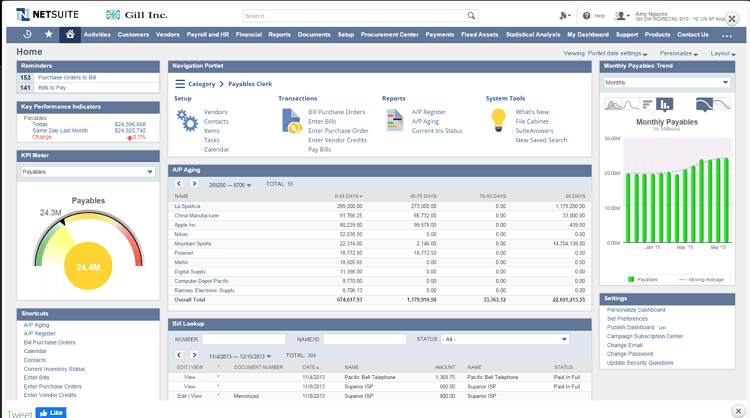750x418 pixels.
Task: Click the Bill Lookup NAME/ID input field
Action: 364,339
